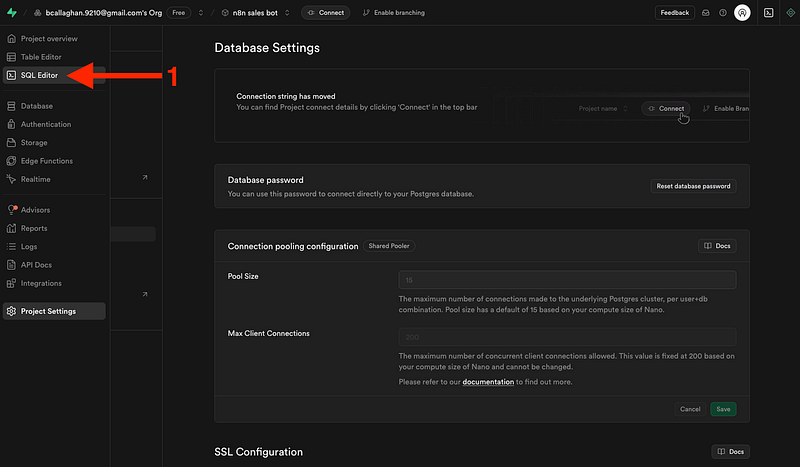800x467 pixels.
Task: Click Reset database password button
Action: point(693,186)
